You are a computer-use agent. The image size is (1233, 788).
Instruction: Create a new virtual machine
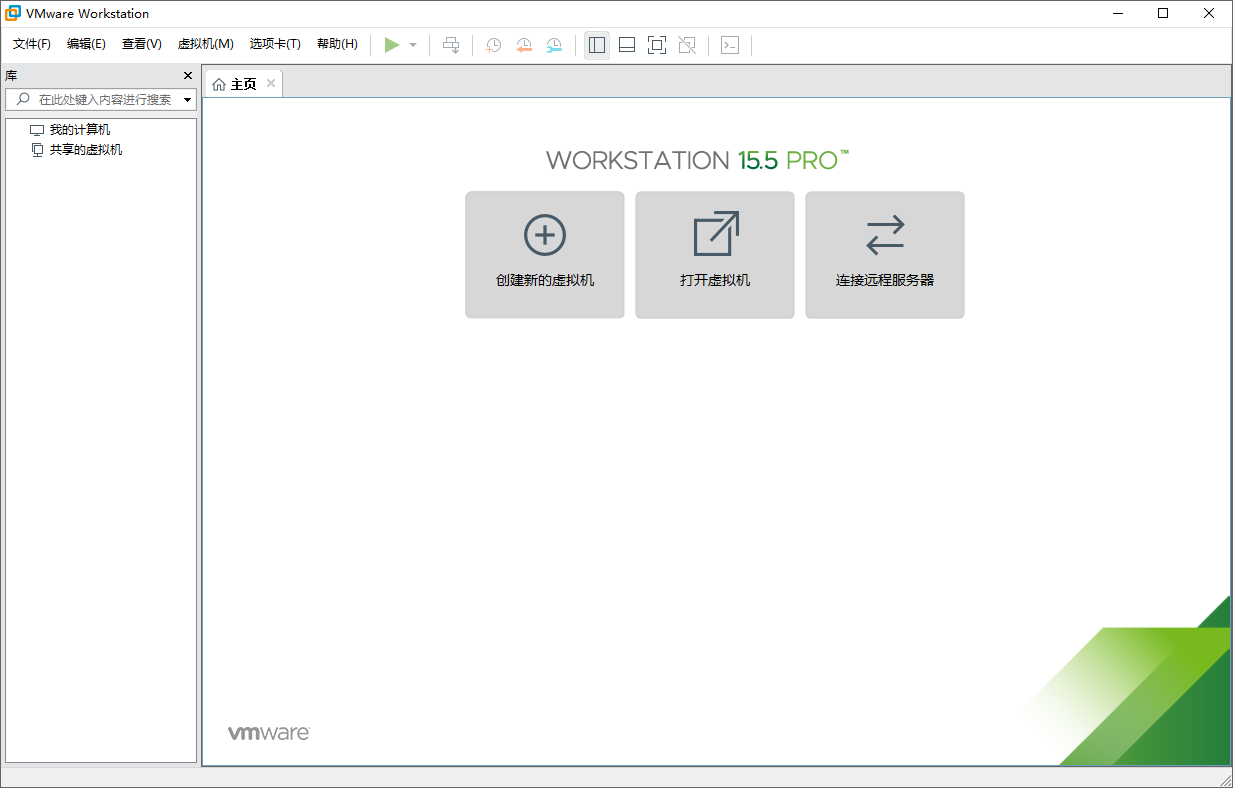point(544,254)
